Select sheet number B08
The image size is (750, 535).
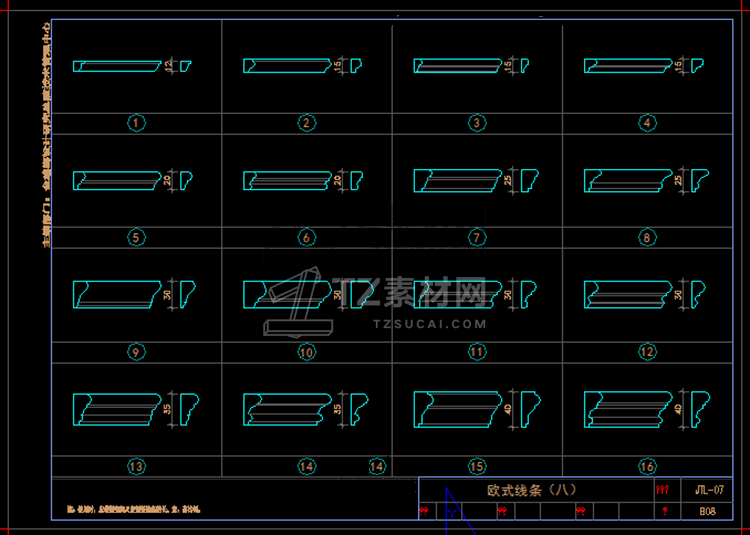tap(707, 511)
